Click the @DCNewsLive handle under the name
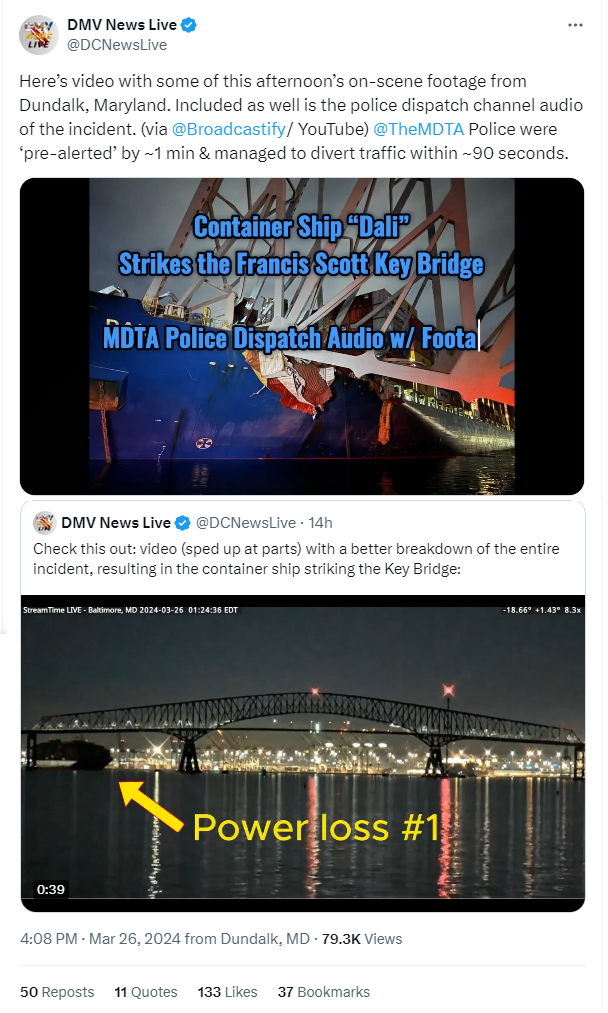Screen dimensions: 608x1013 [x=117, y=45]
